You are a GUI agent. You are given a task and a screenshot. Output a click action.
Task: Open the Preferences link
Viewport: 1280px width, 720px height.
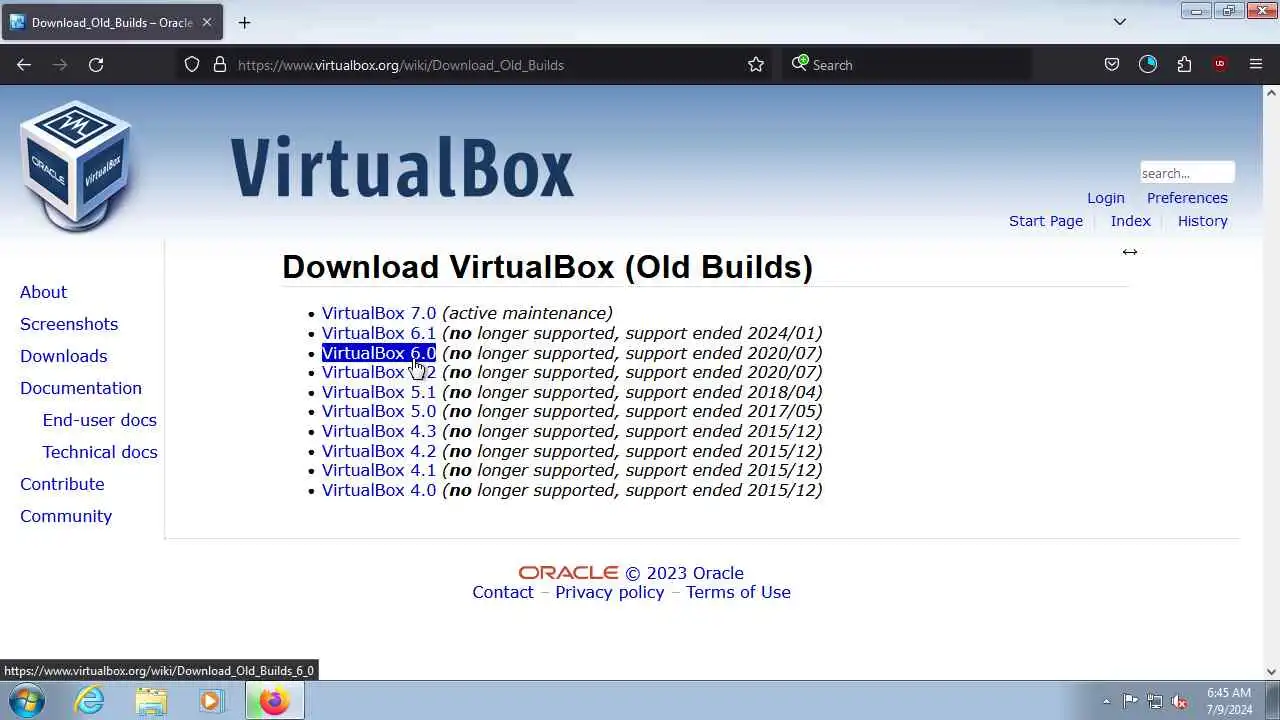tap(1187, 198)
